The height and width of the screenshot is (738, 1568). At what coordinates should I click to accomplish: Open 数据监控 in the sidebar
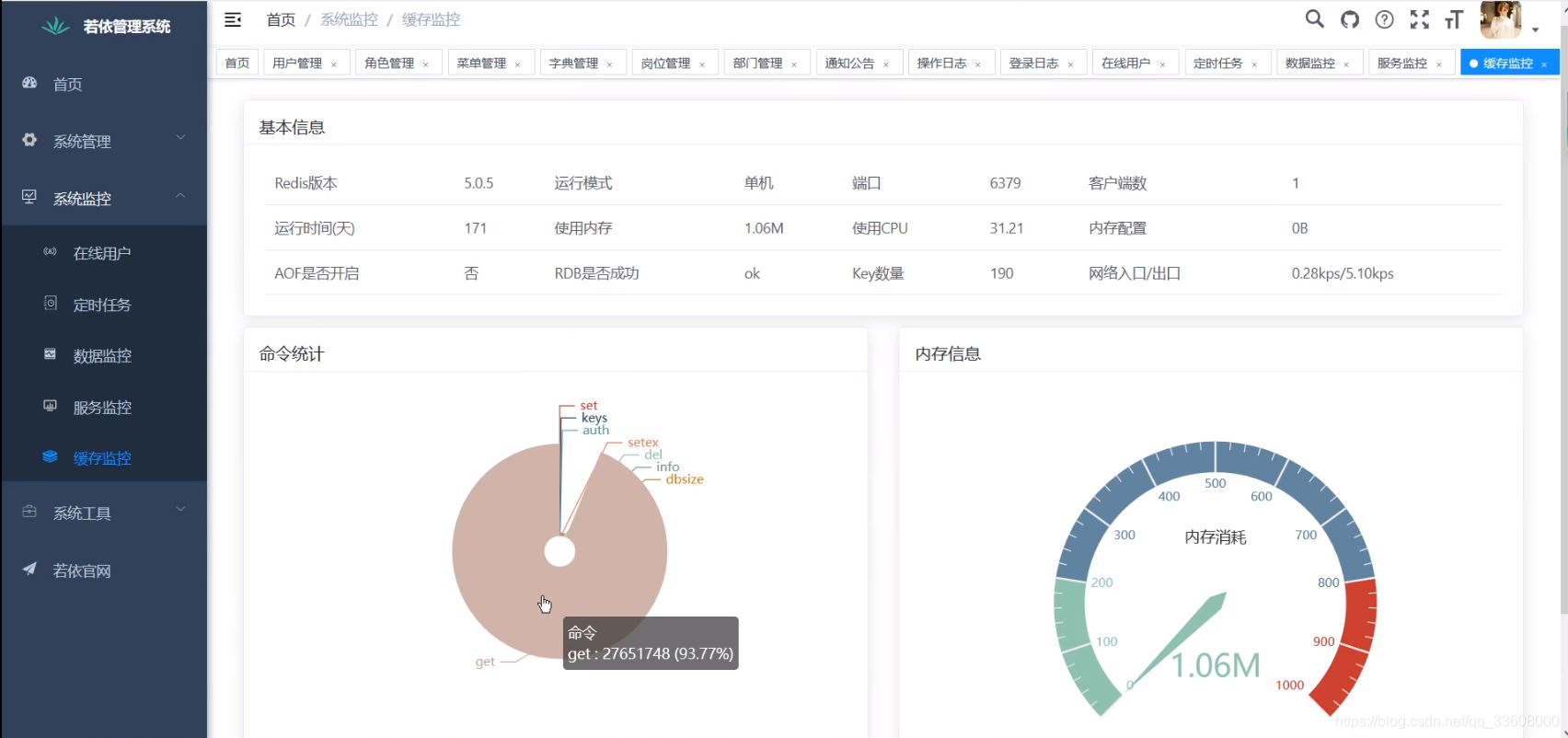pyautogui.click(x=103, y=355)
